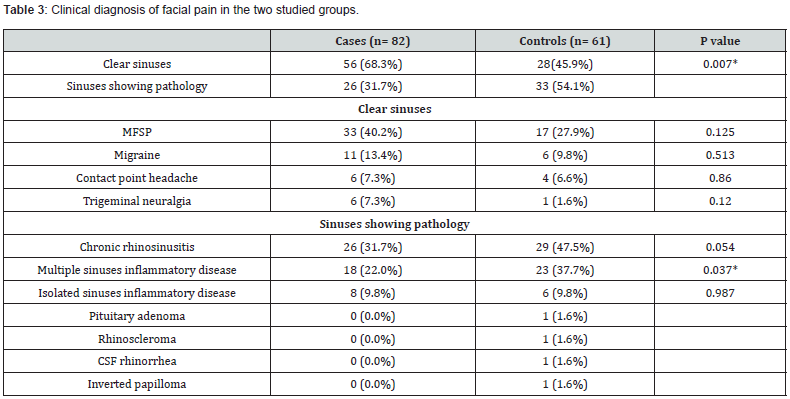The width and height of the screenshot is (790, 399).
Task: Click the Rhinoscleroma row label
Action: (x=137, y=339)
